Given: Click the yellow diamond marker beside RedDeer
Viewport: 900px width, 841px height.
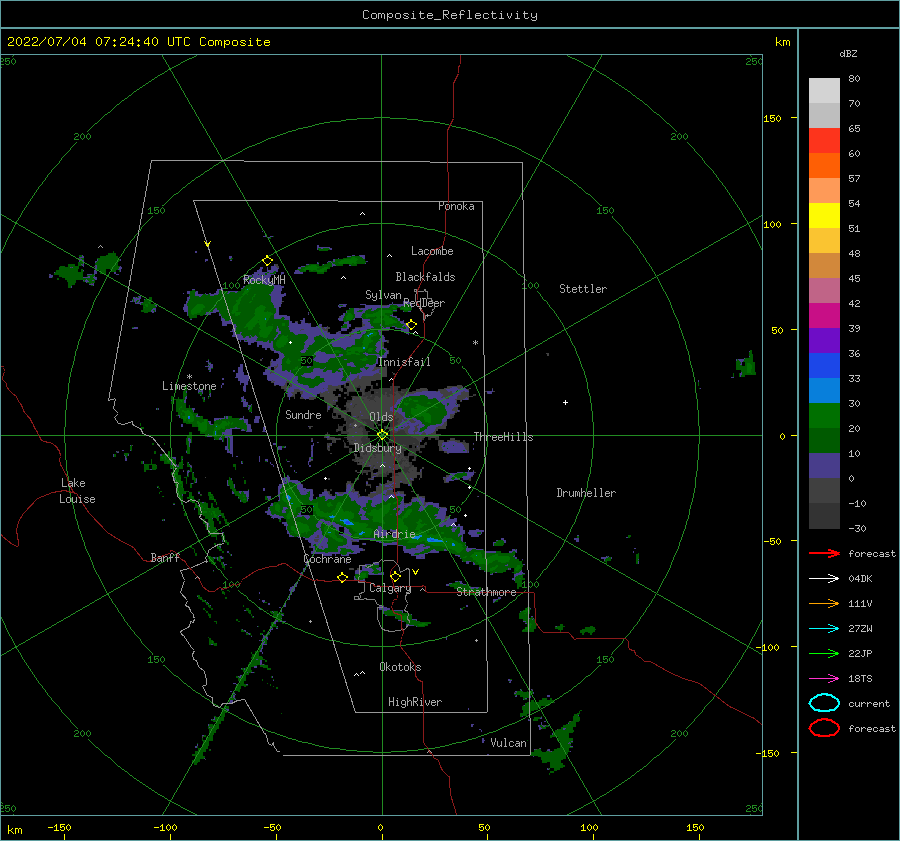Looking at the screenshot, I should click(412, 325).
